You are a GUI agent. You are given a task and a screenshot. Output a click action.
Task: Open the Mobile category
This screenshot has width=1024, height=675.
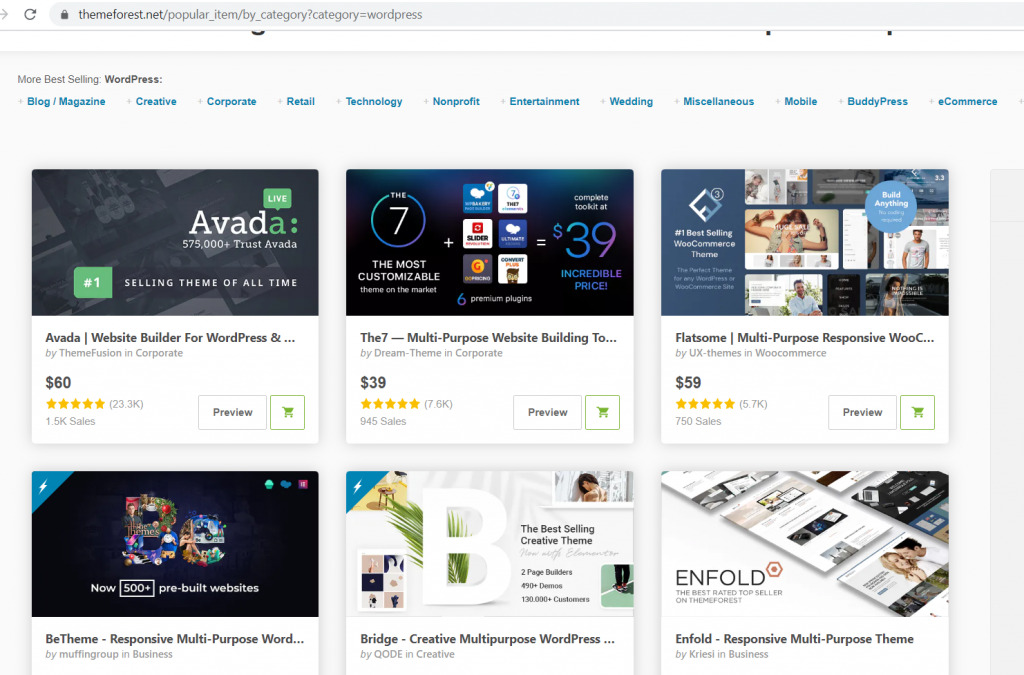pos(801,101)
